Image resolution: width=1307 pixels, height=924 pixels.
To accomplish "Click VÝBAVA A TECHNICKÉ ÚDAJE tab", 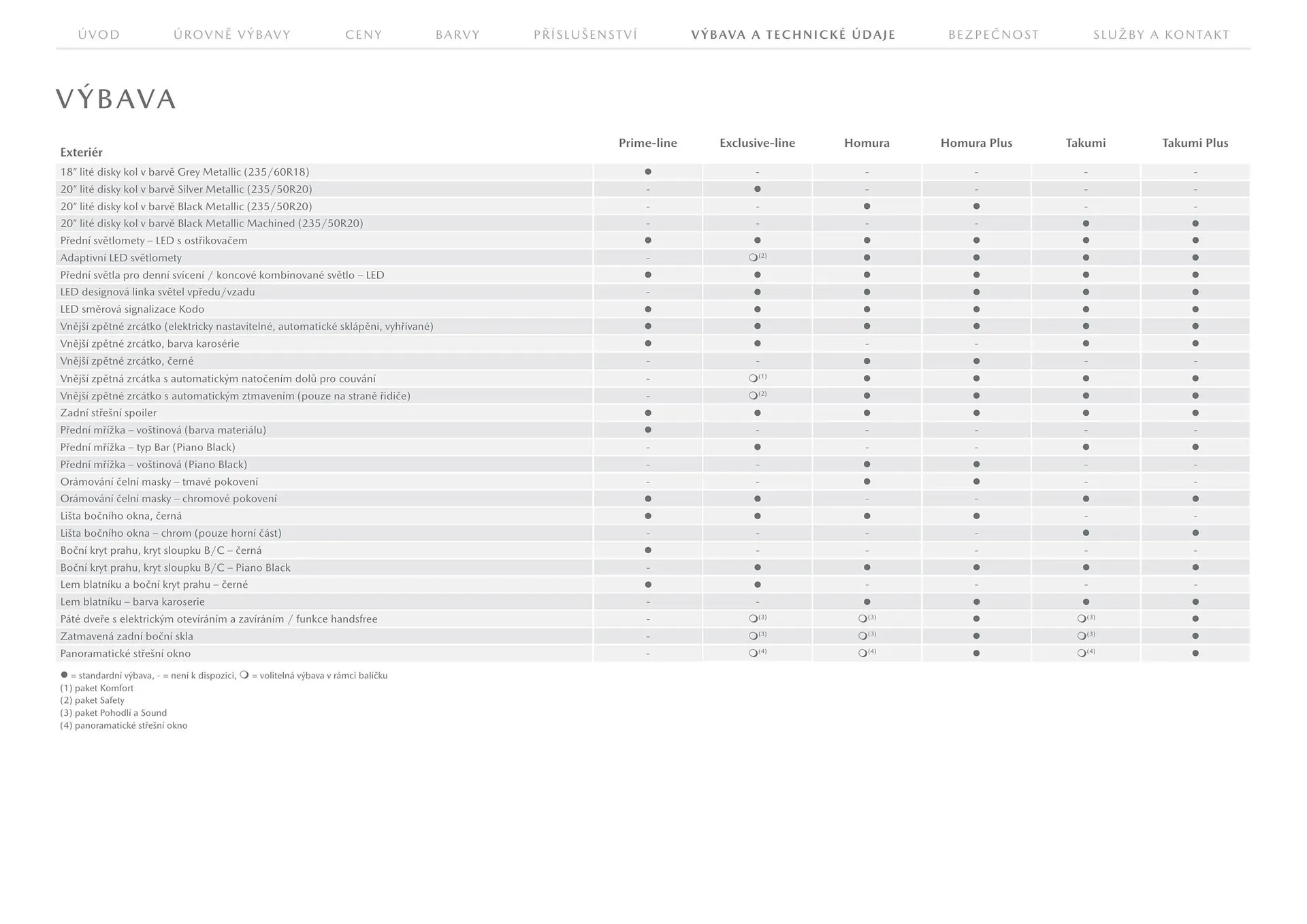I will click(x=793, y=35).
